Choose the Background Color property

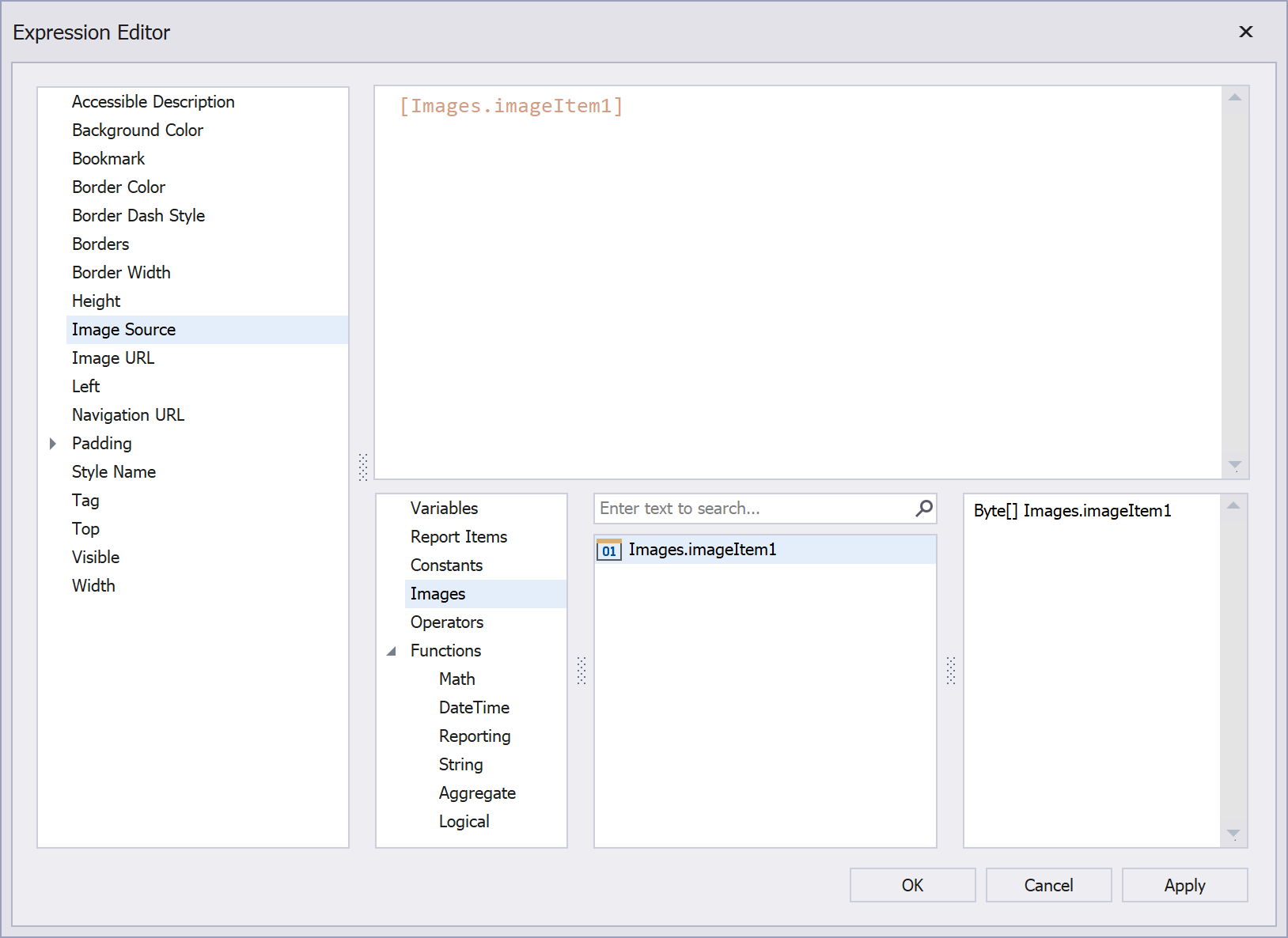(x=138, y=130)
